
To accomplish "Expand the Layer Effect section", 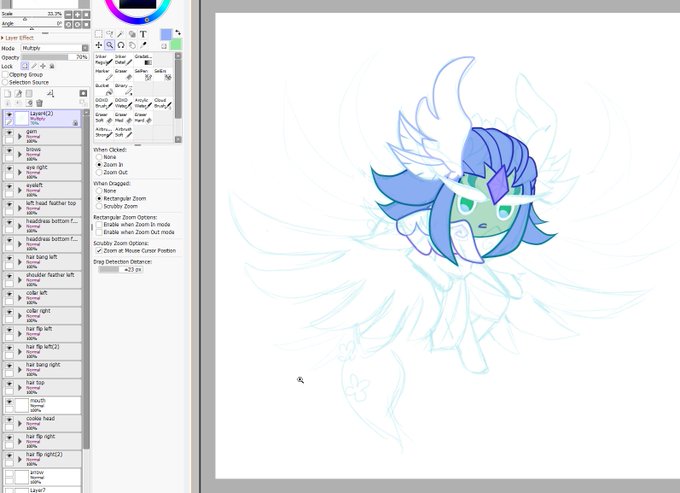I will click(2, 38).
